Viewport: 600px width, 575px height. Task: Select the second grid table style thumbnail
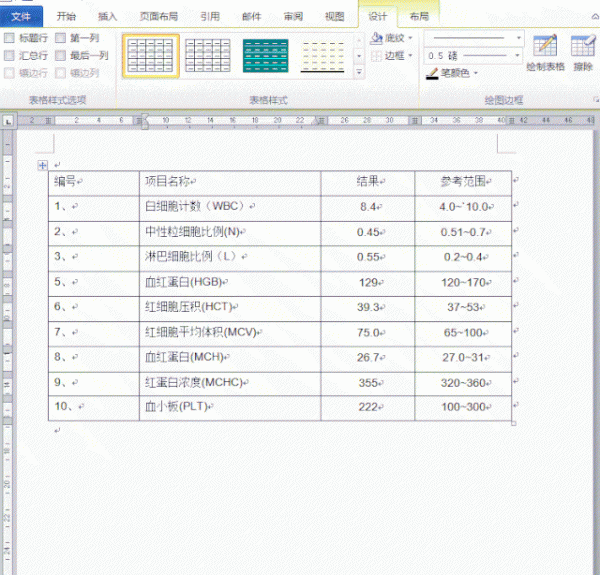(208, 56)
